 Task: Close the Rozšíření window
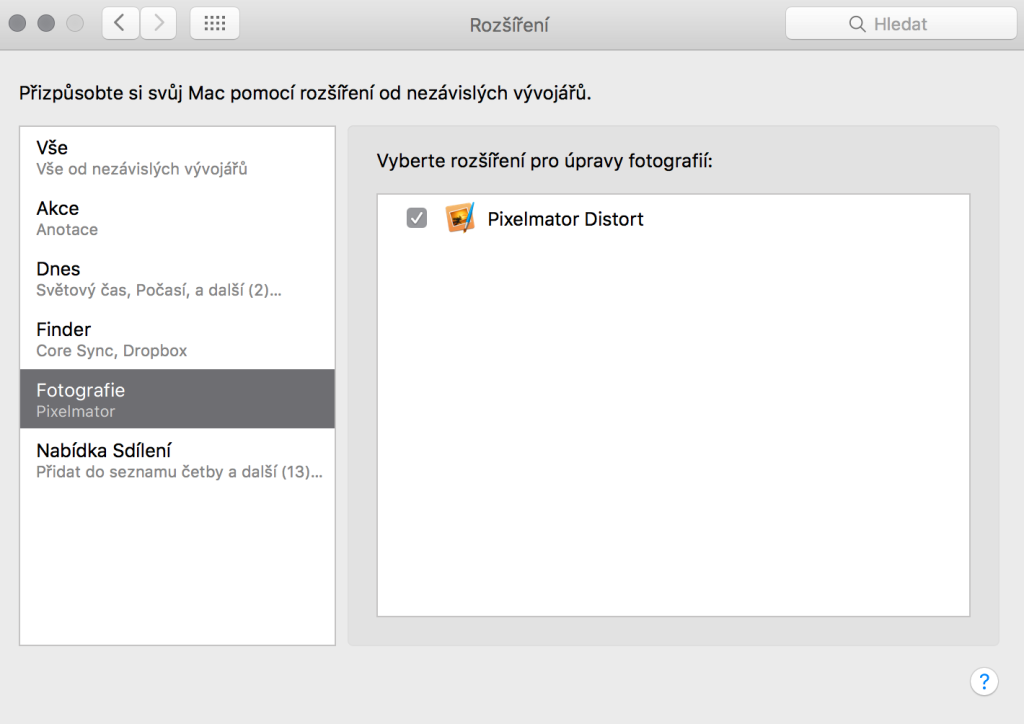18,24
